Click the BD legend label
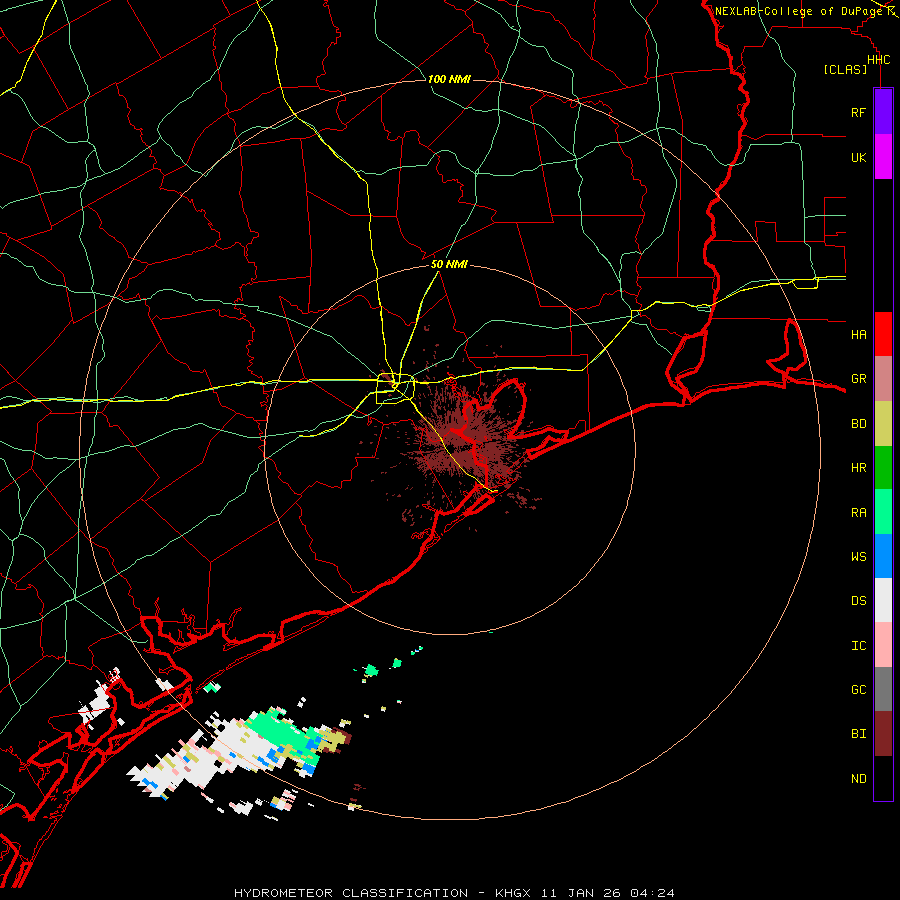 tap(858, 424)
